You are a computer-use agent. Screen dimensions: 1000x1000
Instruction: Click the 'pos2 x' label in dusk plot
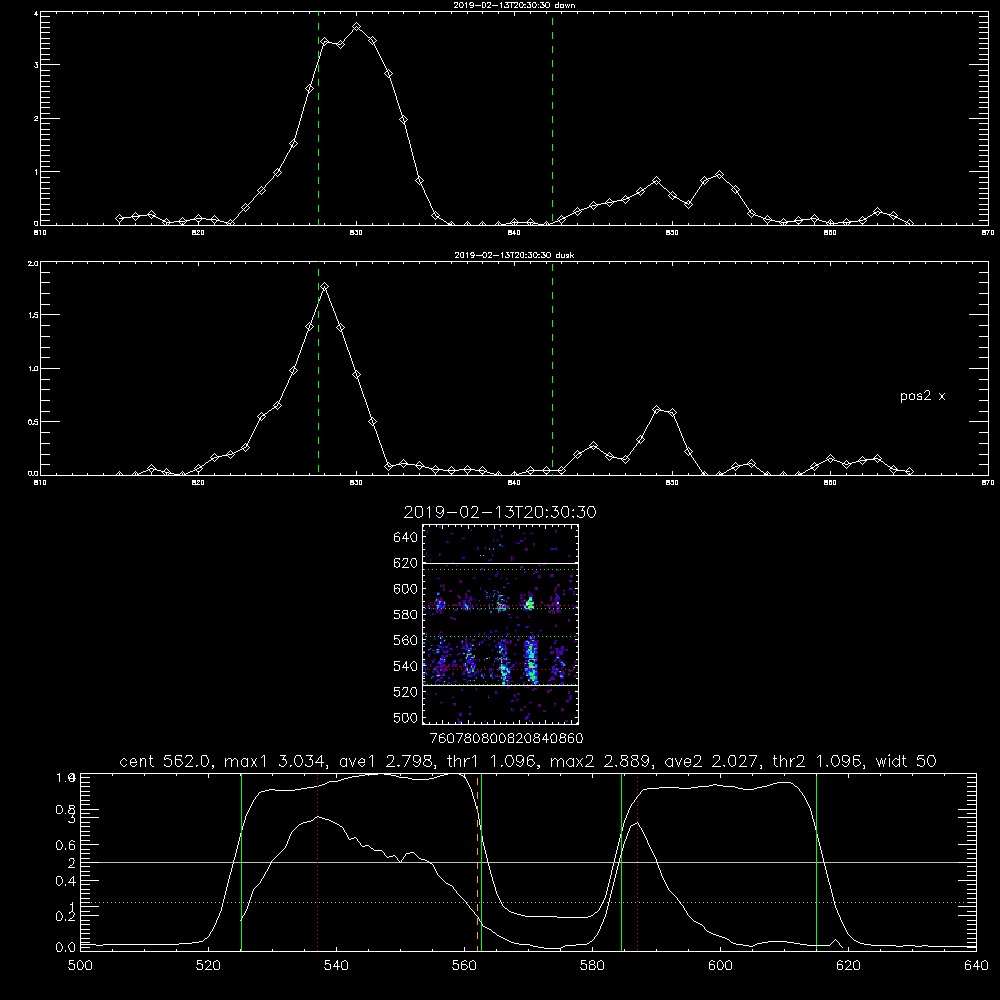tap(922, 396)
